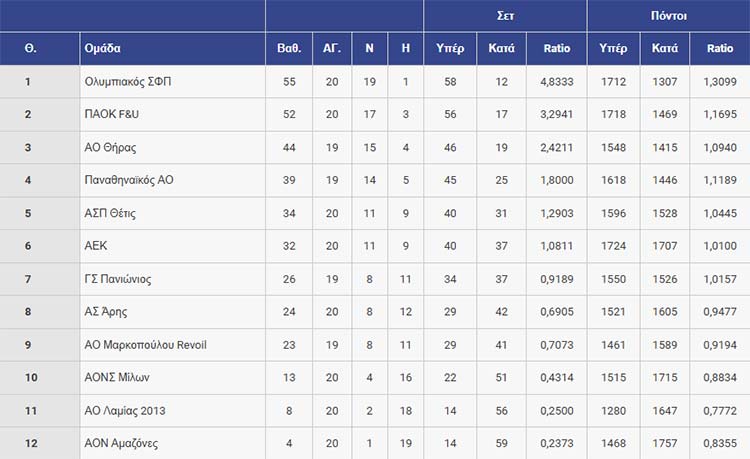Image resolution: width=750 pixels, height=459 pixels.
Task: Click Olympiacos set ratio 4,8333 cell
Action: [557, 82]
